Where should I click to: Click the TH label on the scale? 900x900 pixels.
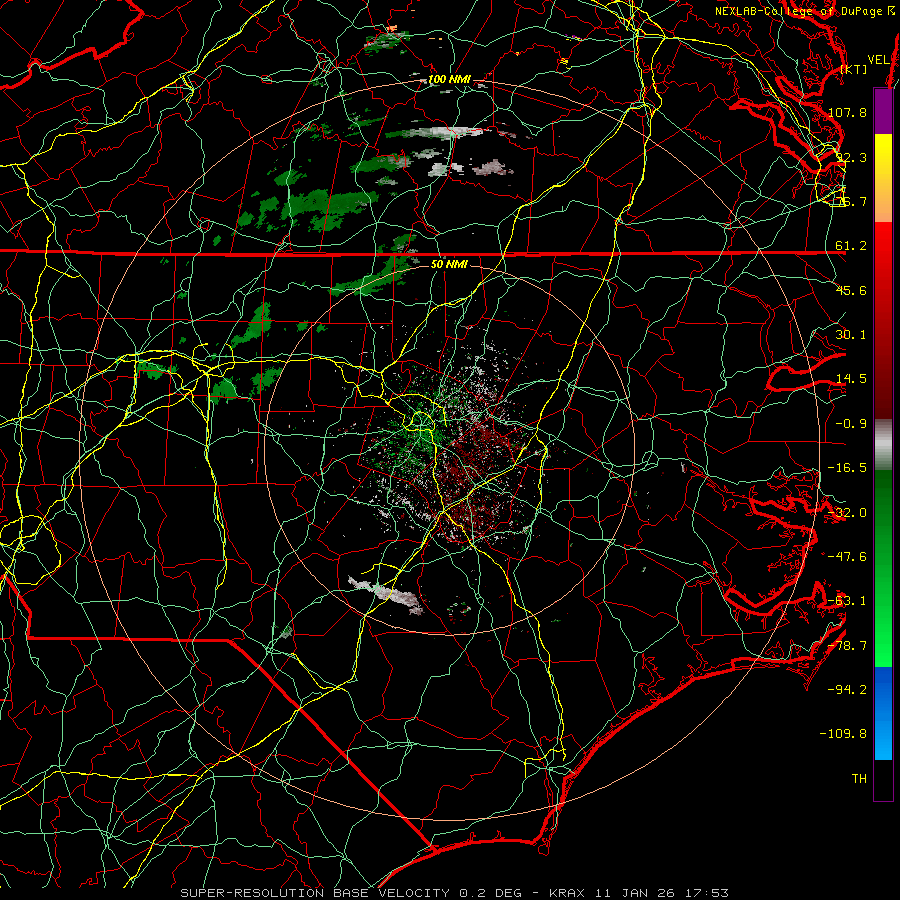[x=859, y=779]
